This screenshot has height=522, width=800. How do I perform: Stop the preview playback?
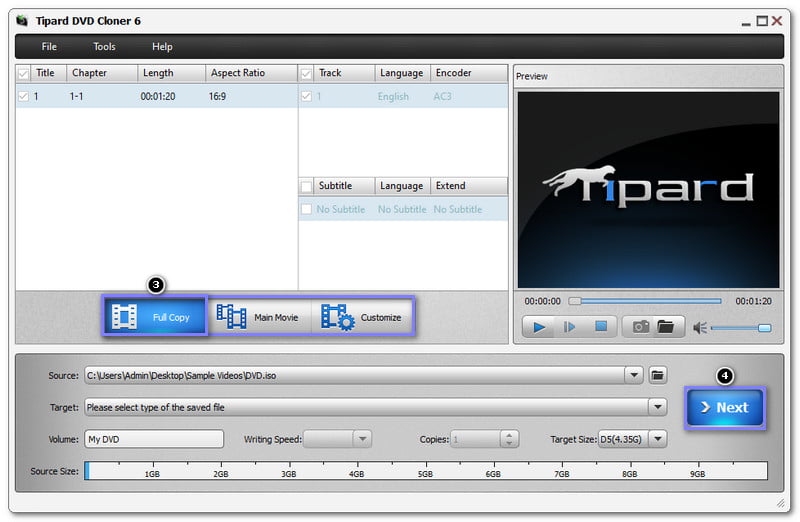(600, 327)
